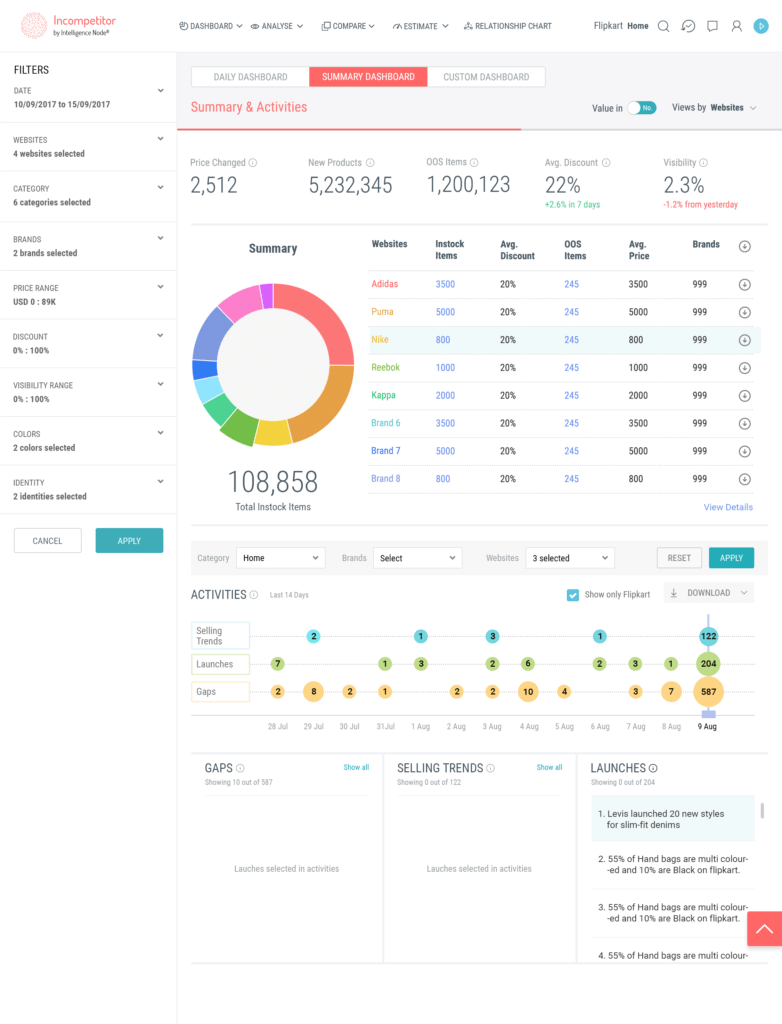Image resolution: width=782 pixels, height=1024 pixels.
Task: Click the red scroll-to-top arrow button
Action: click(764, 928)
